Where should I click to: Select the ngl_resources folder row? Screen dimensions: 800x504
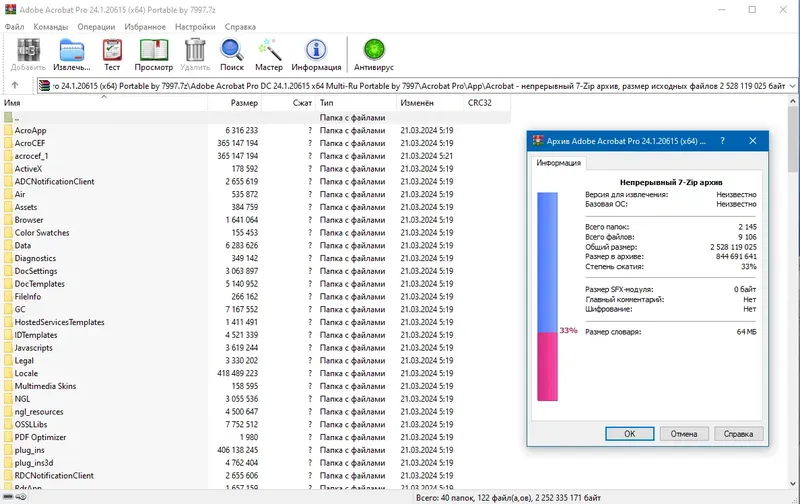(x=256, y=412)
